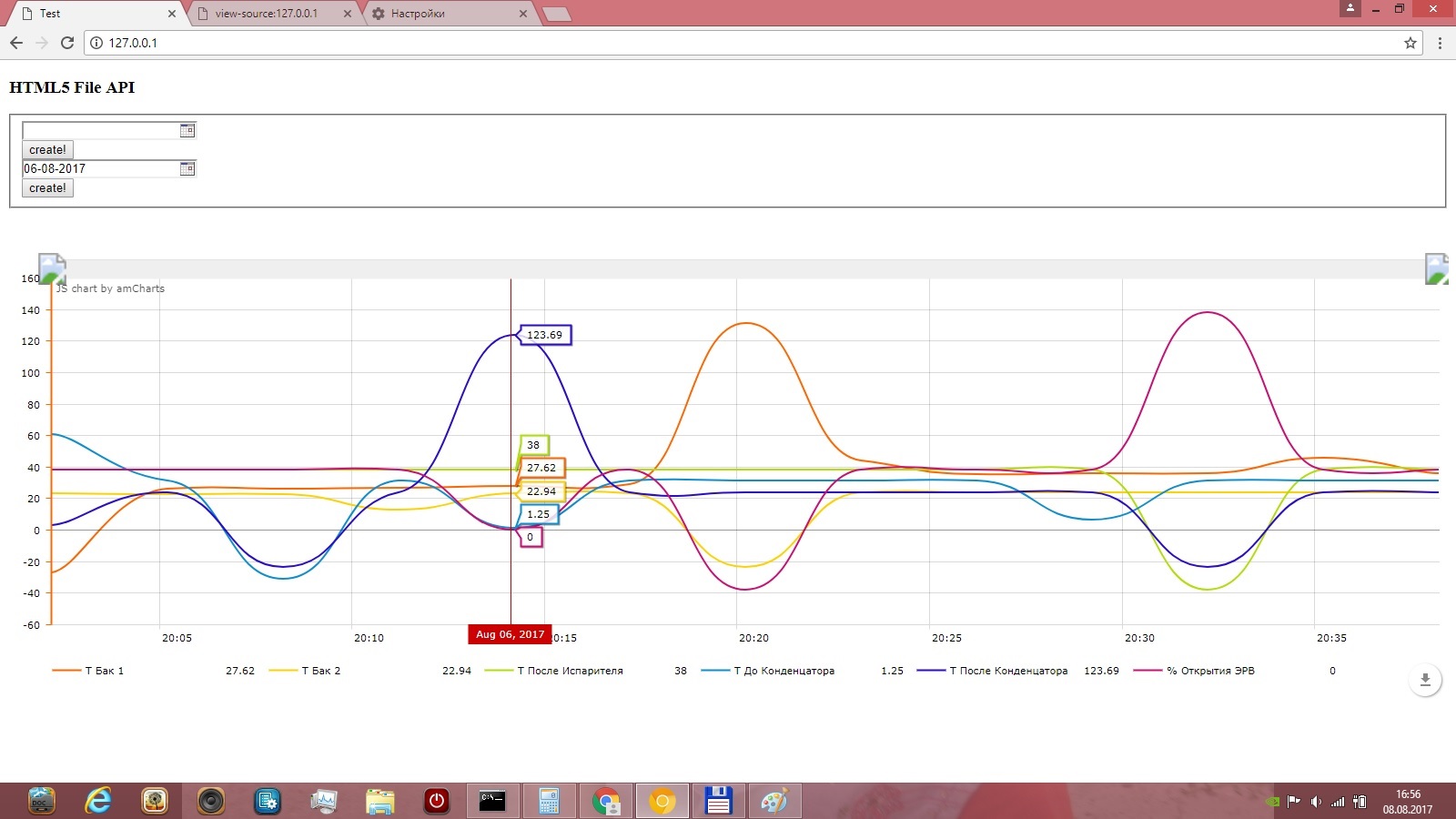Open the Chrome three-dot menu

coord(1440,43)
